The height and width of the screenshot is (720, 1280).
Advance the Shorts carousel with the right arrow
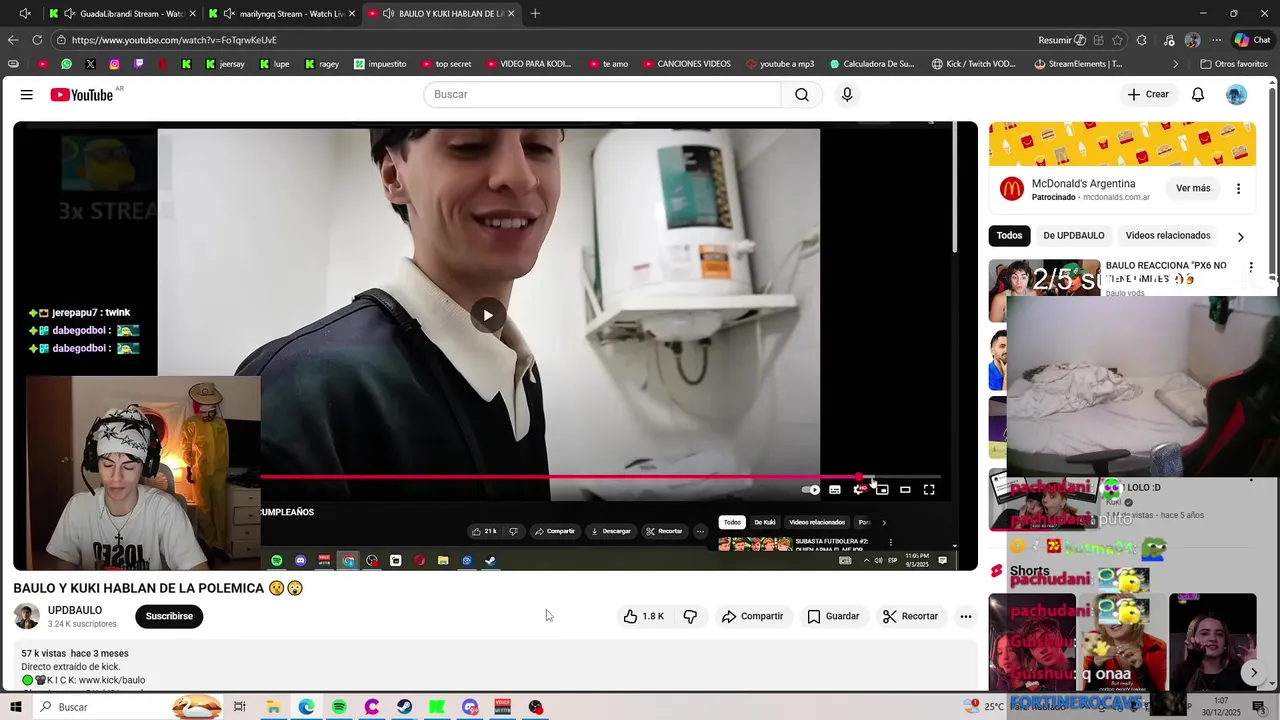[1253, 673]
